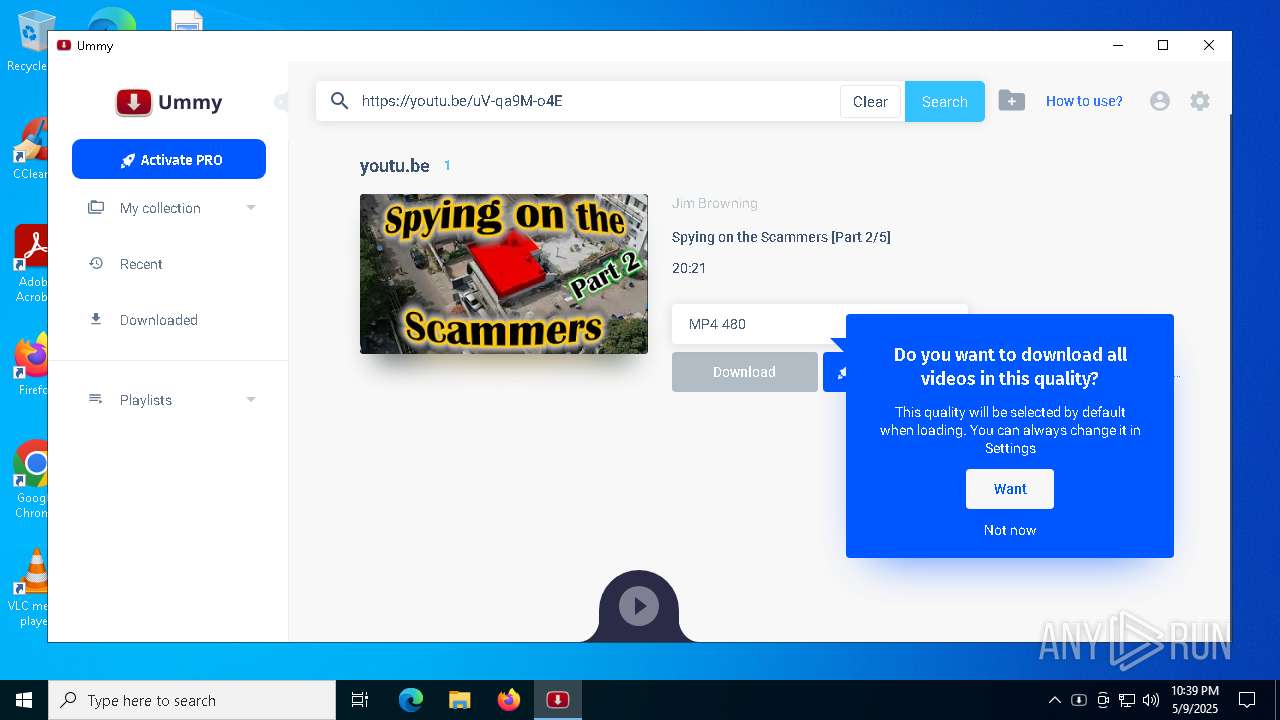Open Task View on the taskbar
The image size is (1280, 720).
click(x=360, y=700)
